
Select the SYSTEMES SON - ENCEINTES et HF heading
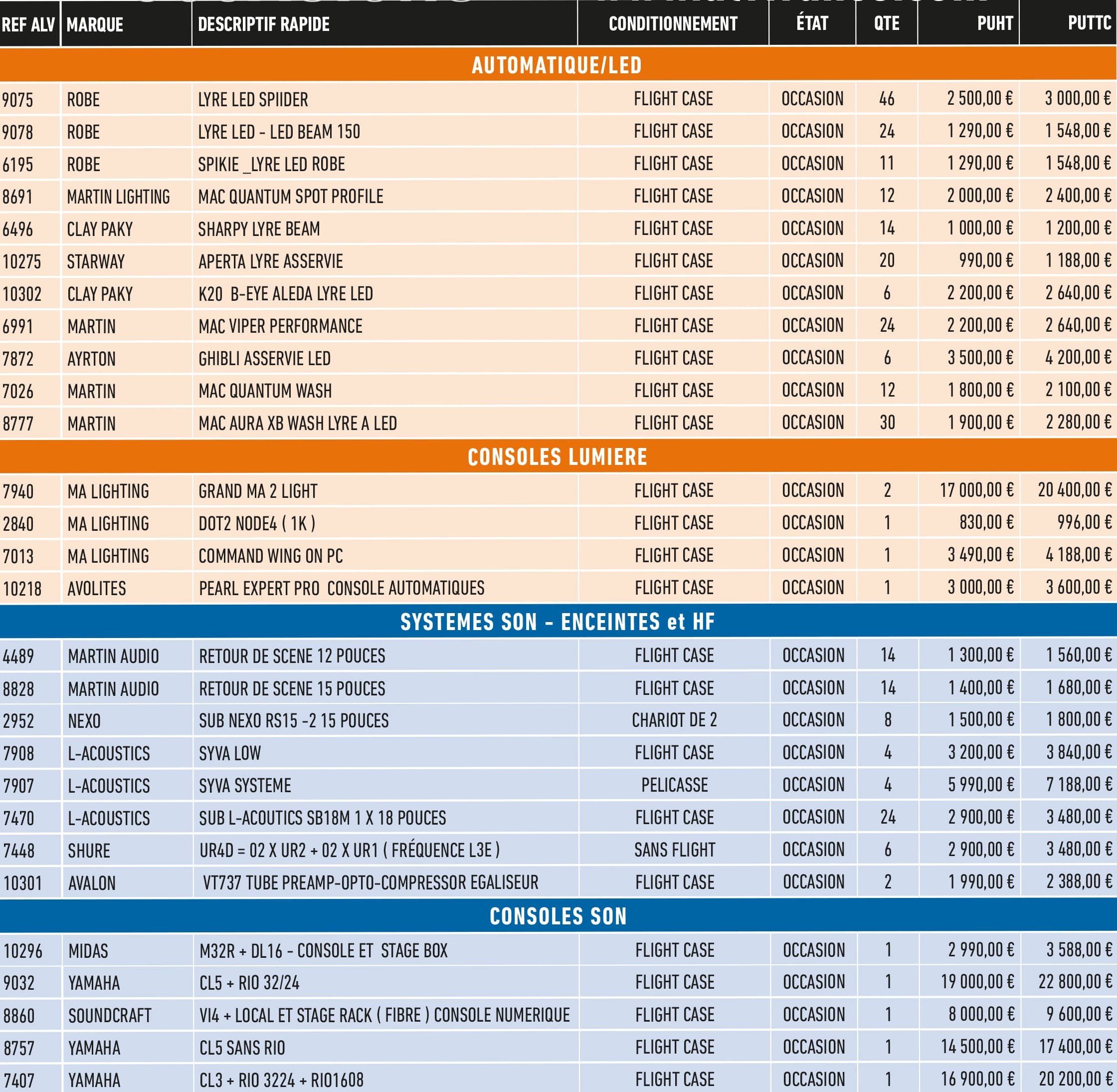pos(558,622)
